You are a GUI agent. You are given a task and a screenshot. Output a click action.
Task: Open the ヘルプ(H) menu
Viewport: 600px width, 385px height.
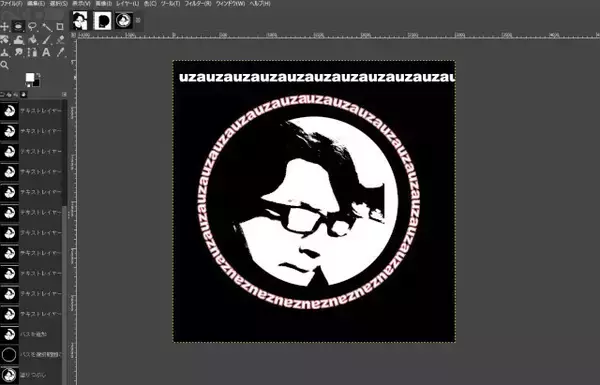260,3
